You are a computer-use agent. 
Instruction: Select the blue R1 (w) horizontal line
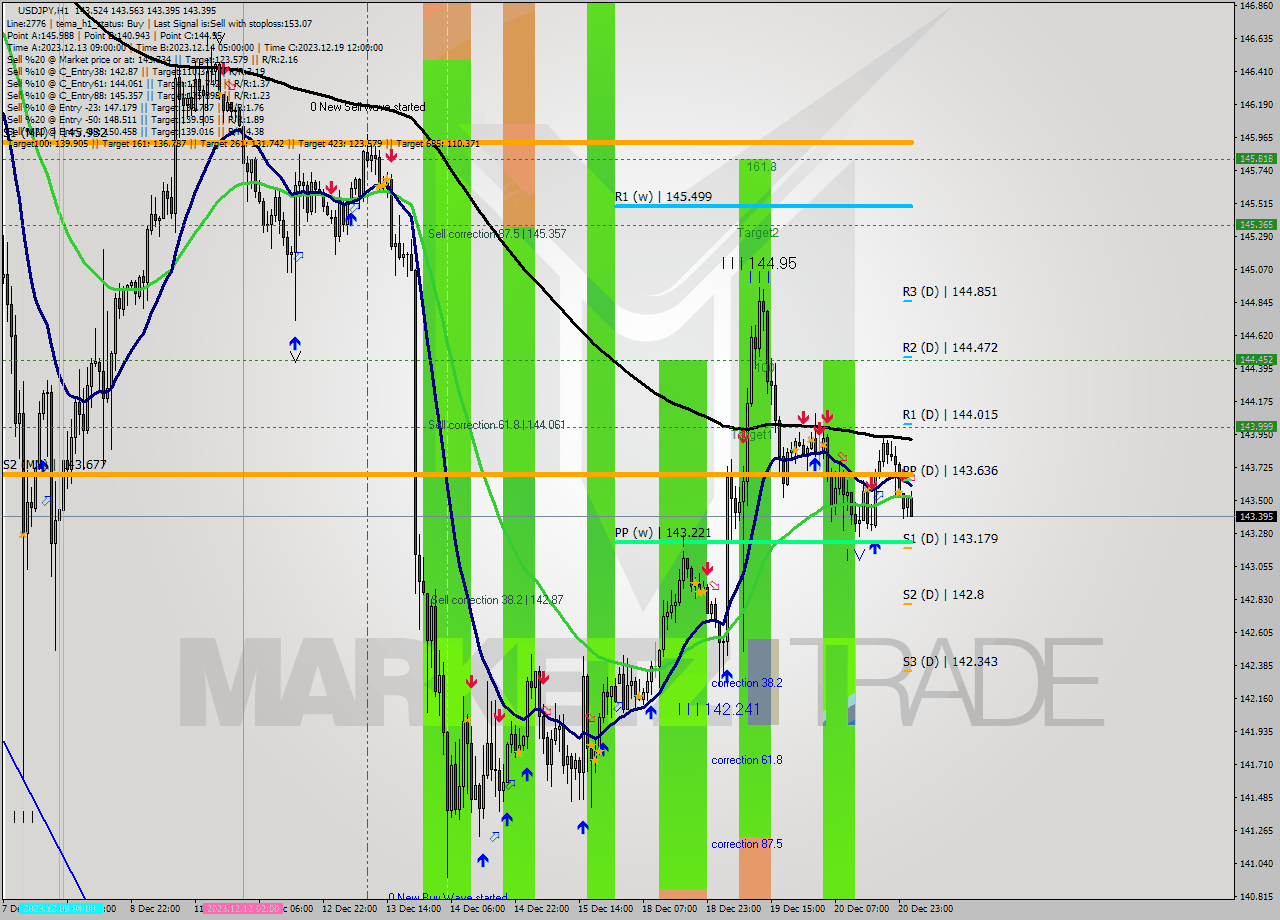pos(763,206)
